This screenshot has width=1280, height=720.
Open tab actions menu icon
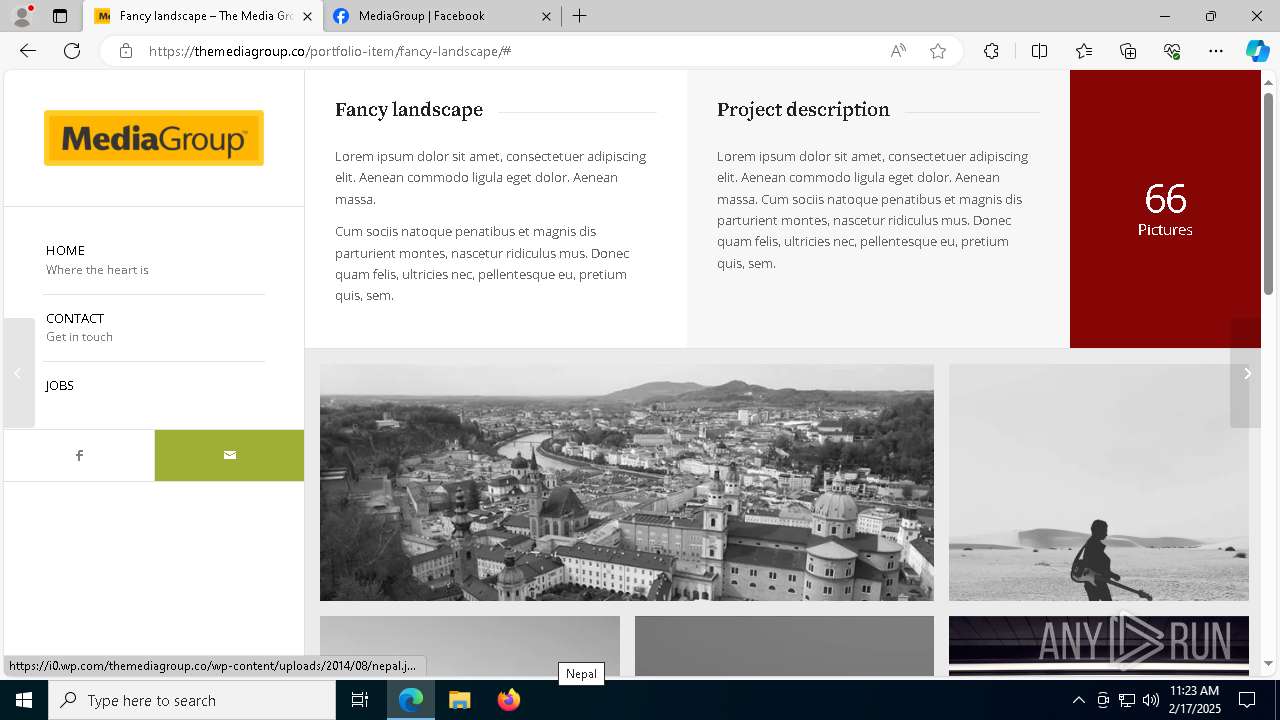(x=60, y=16)
